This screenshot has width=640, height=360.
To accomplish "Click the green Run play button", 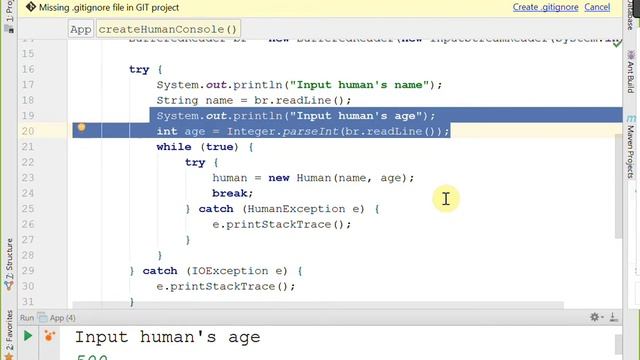I will (28, 336).
